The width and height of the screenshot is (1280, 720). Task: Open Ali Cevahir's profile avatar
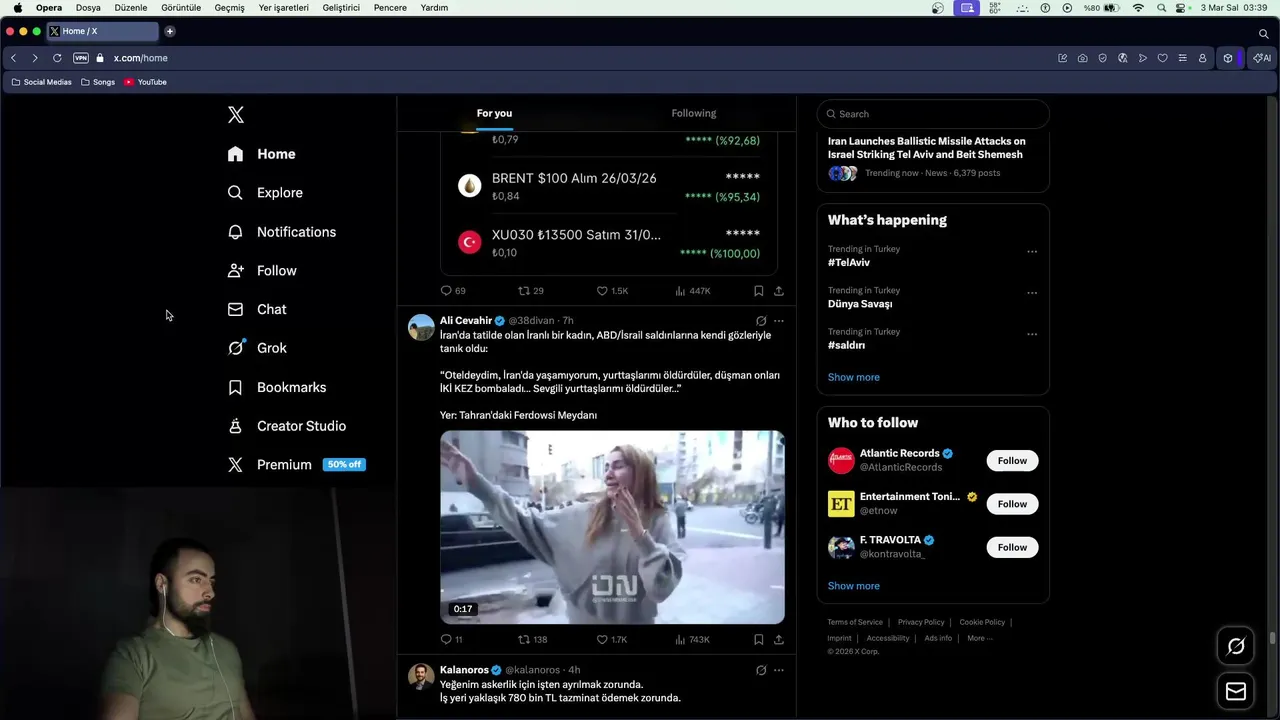(421, 327)
